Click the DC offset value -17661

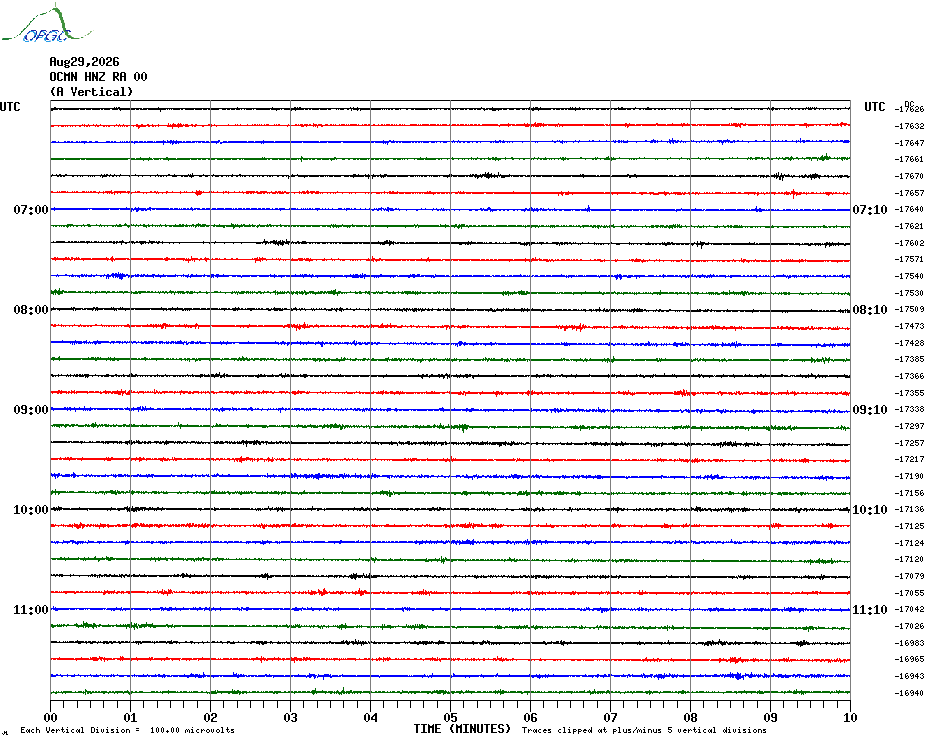point(910,159)
